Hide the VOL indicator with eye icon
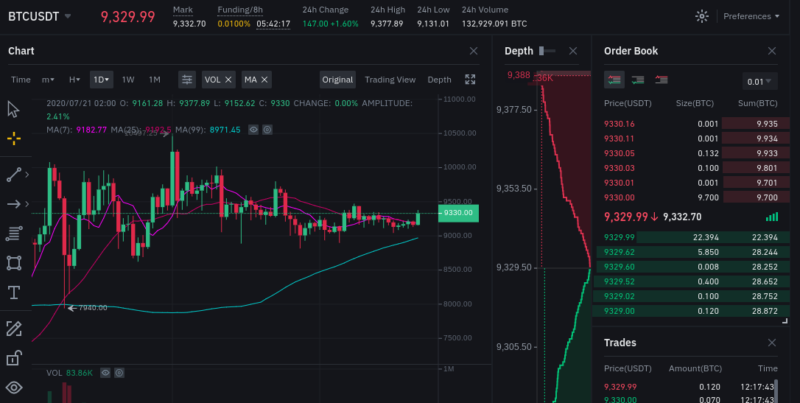 click(105, 373)
